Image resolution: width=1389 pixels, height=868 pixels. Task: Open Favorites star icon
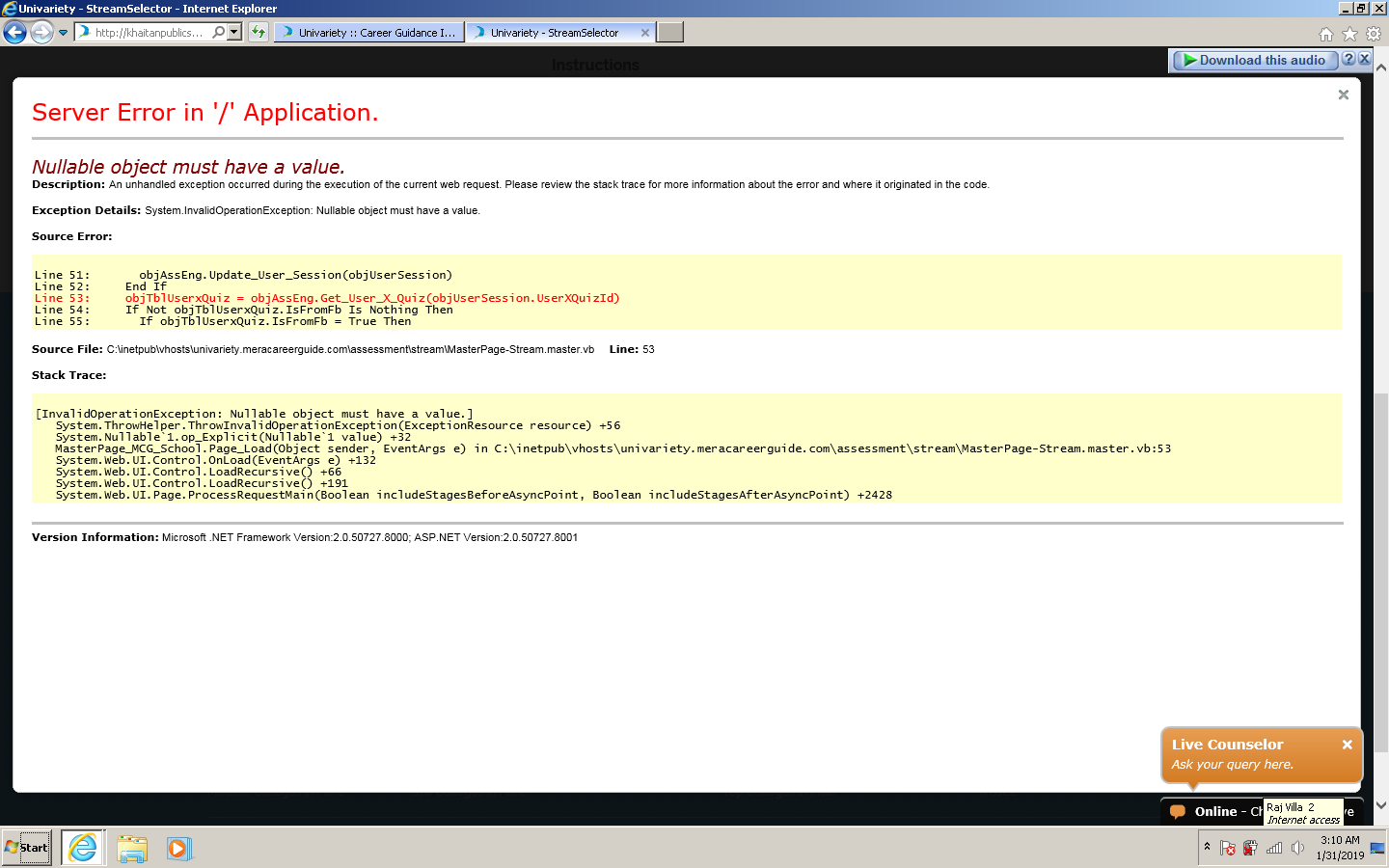point(1349,34)
